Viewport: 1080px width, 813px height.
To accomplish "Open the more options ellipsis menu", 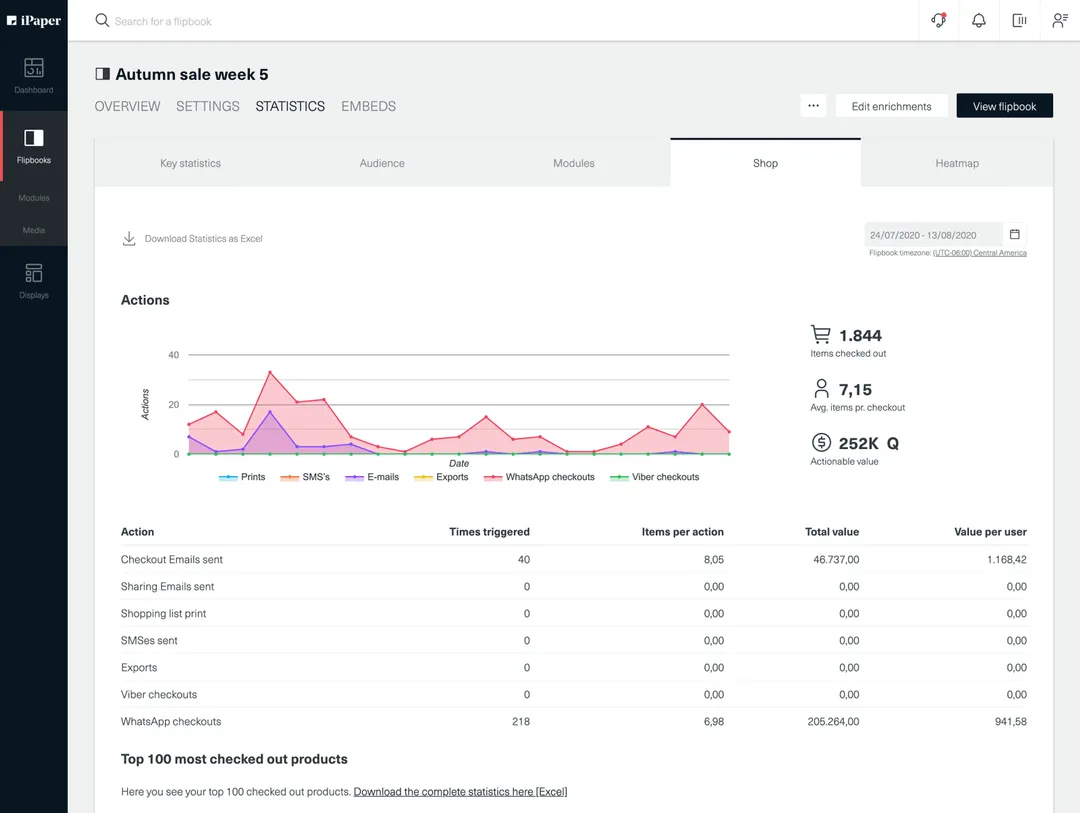I will coord(813,105).
